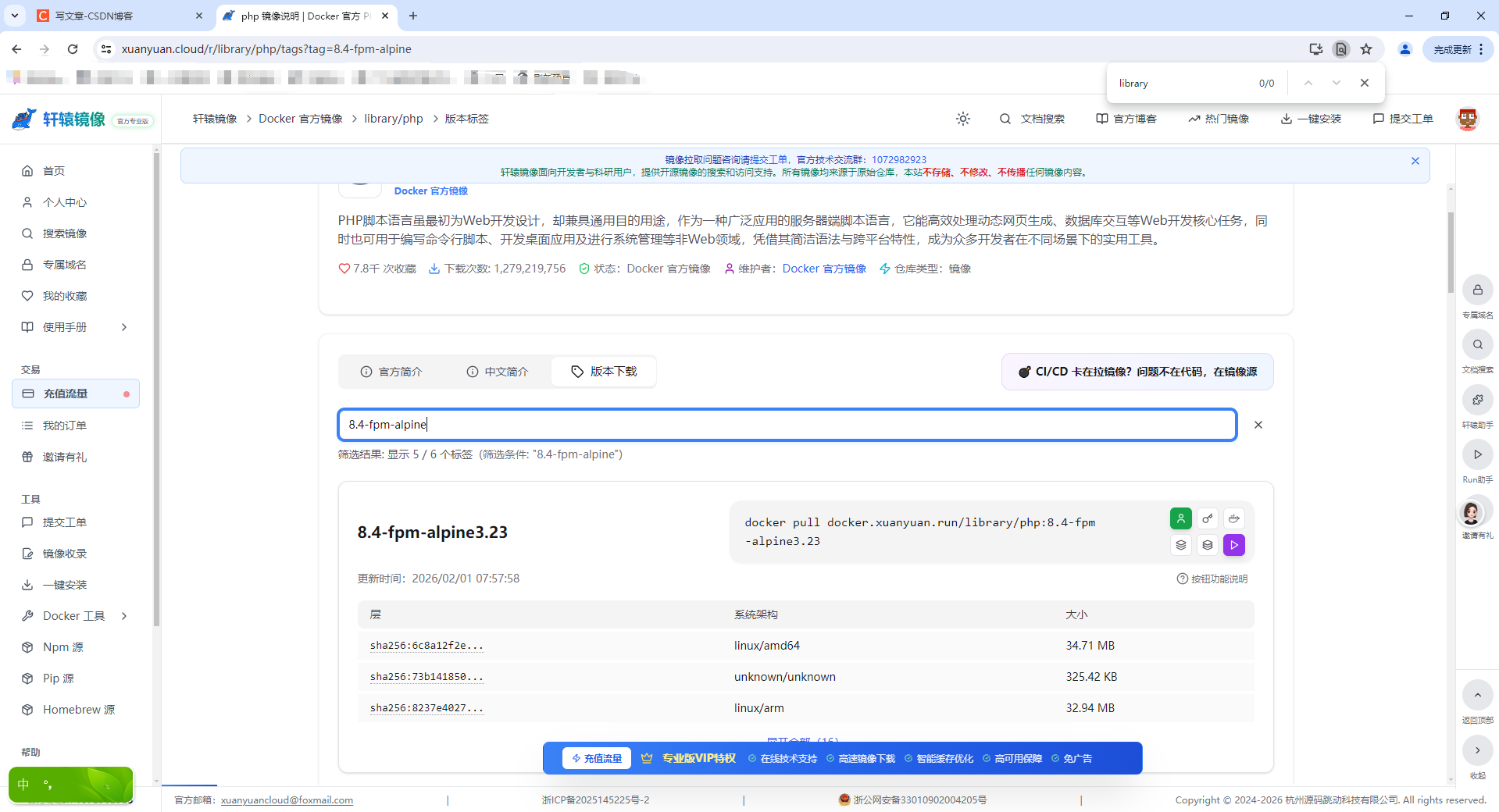Bookmark page with browser star icon
Screen dimensions: 1499x812
coord(1366,49)
